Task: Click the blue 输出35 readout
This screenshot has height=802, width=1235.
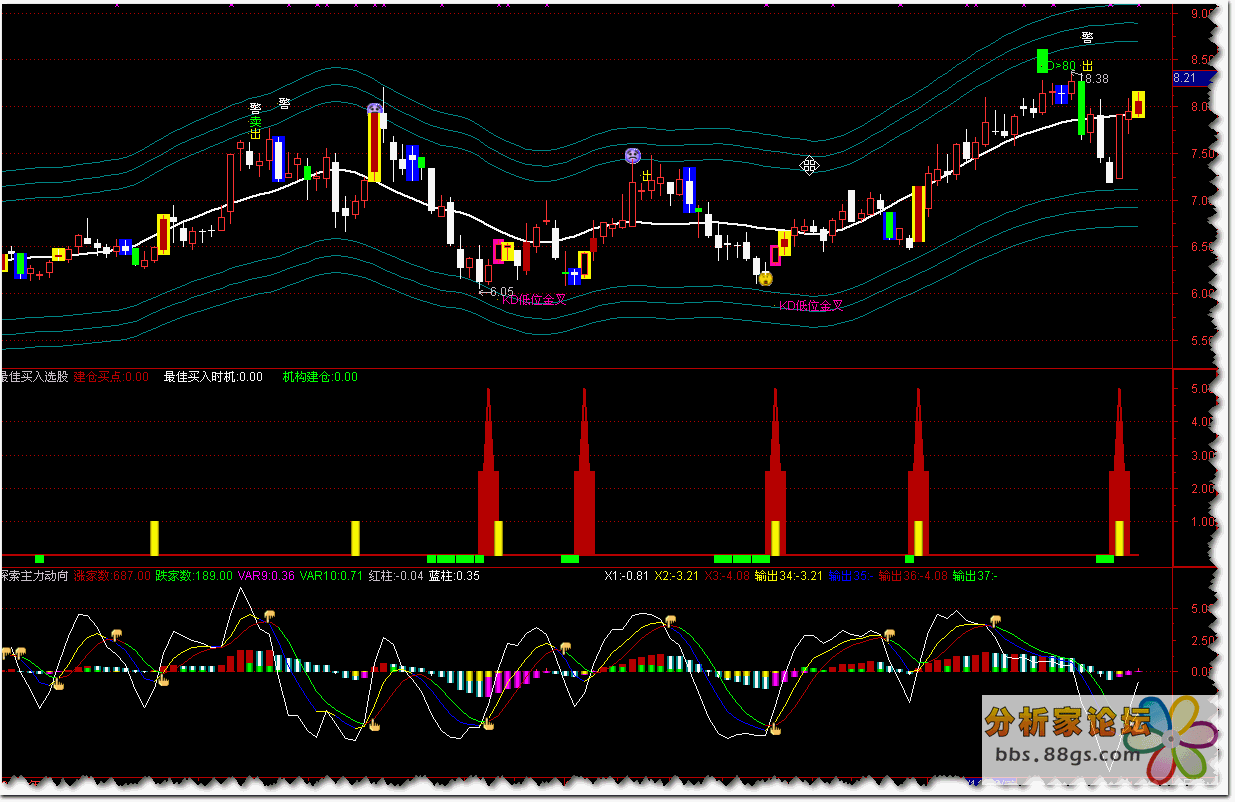Action: [x=852, y=576]
